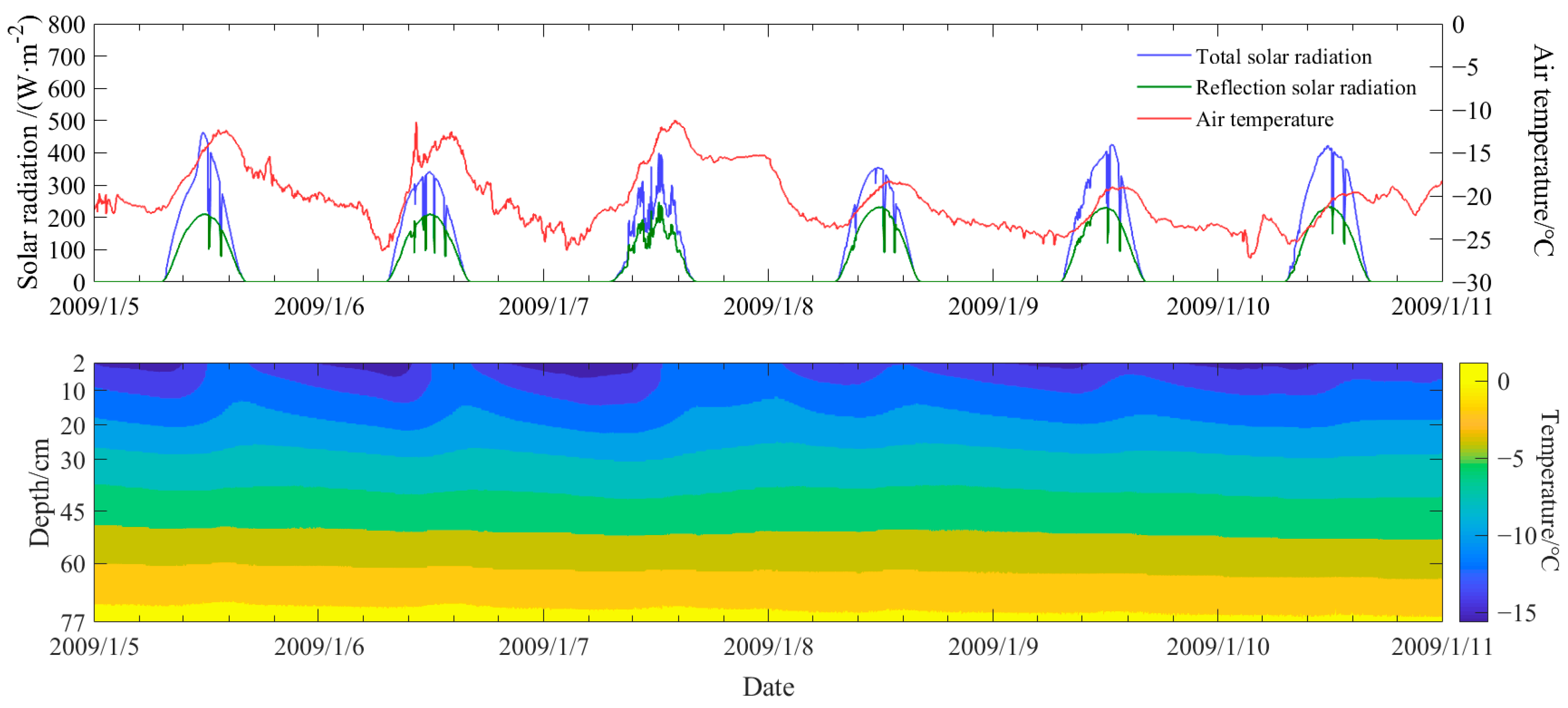Click the temperature colorbar at −10 level
The width and height of the screenshot is (1568, 708).
1473,536
